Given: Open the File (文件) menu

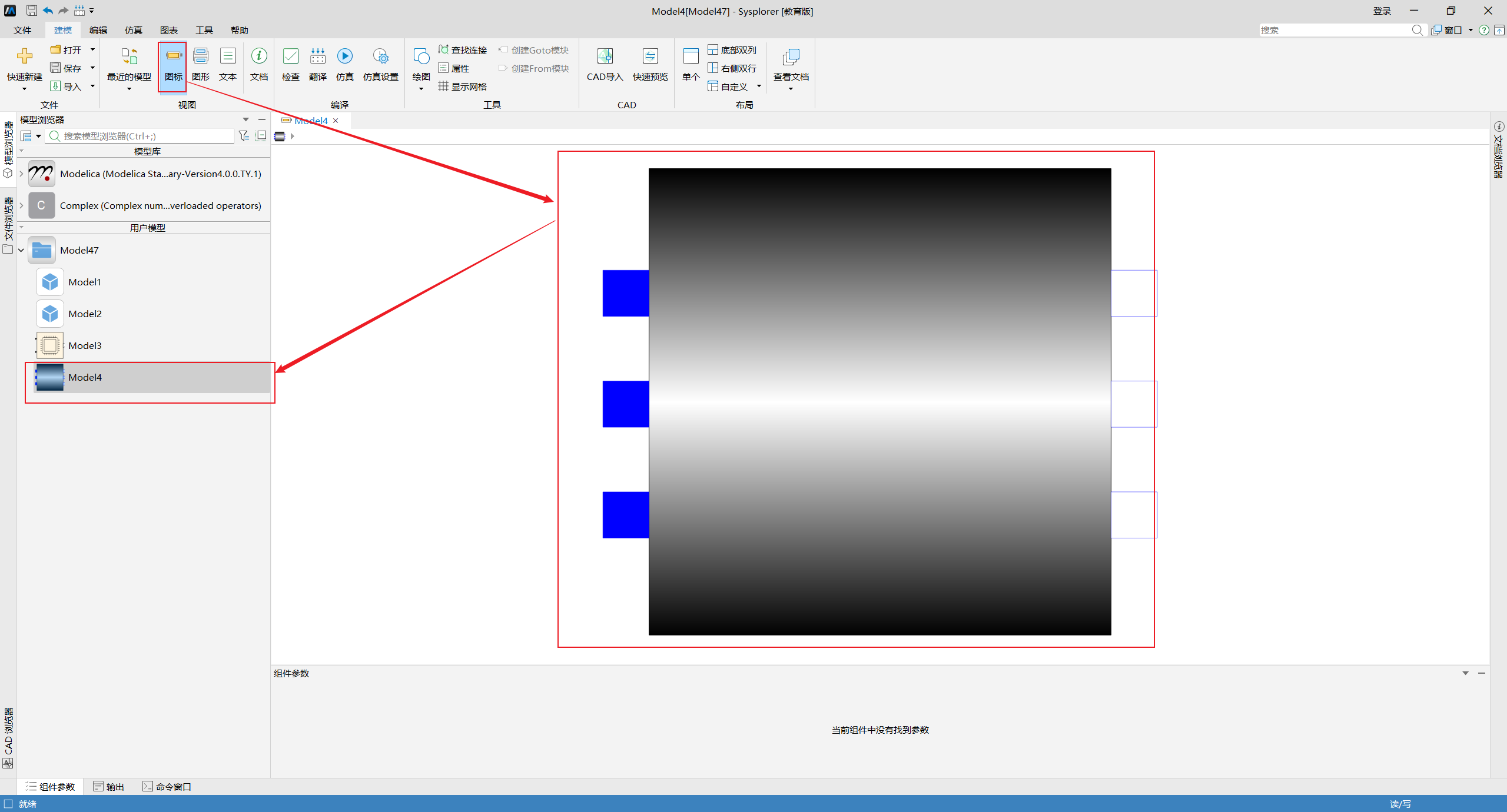Looking at the screenshot, I should [x=22, y=30].
